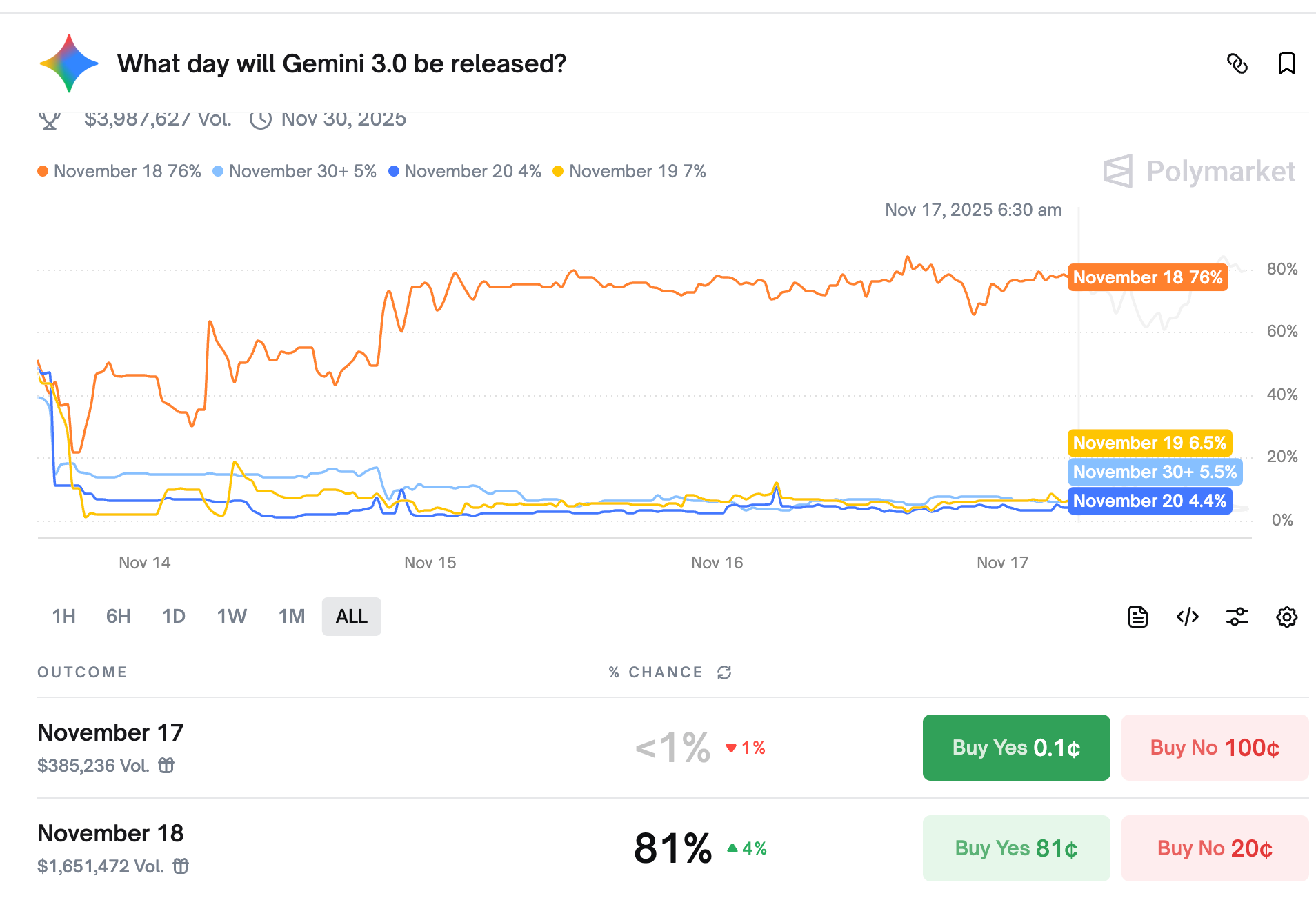Image resolution: width=1316 pixels, height=898 pixels.
Task: Switch chart to 1W range
Action: tap(232, 616)
